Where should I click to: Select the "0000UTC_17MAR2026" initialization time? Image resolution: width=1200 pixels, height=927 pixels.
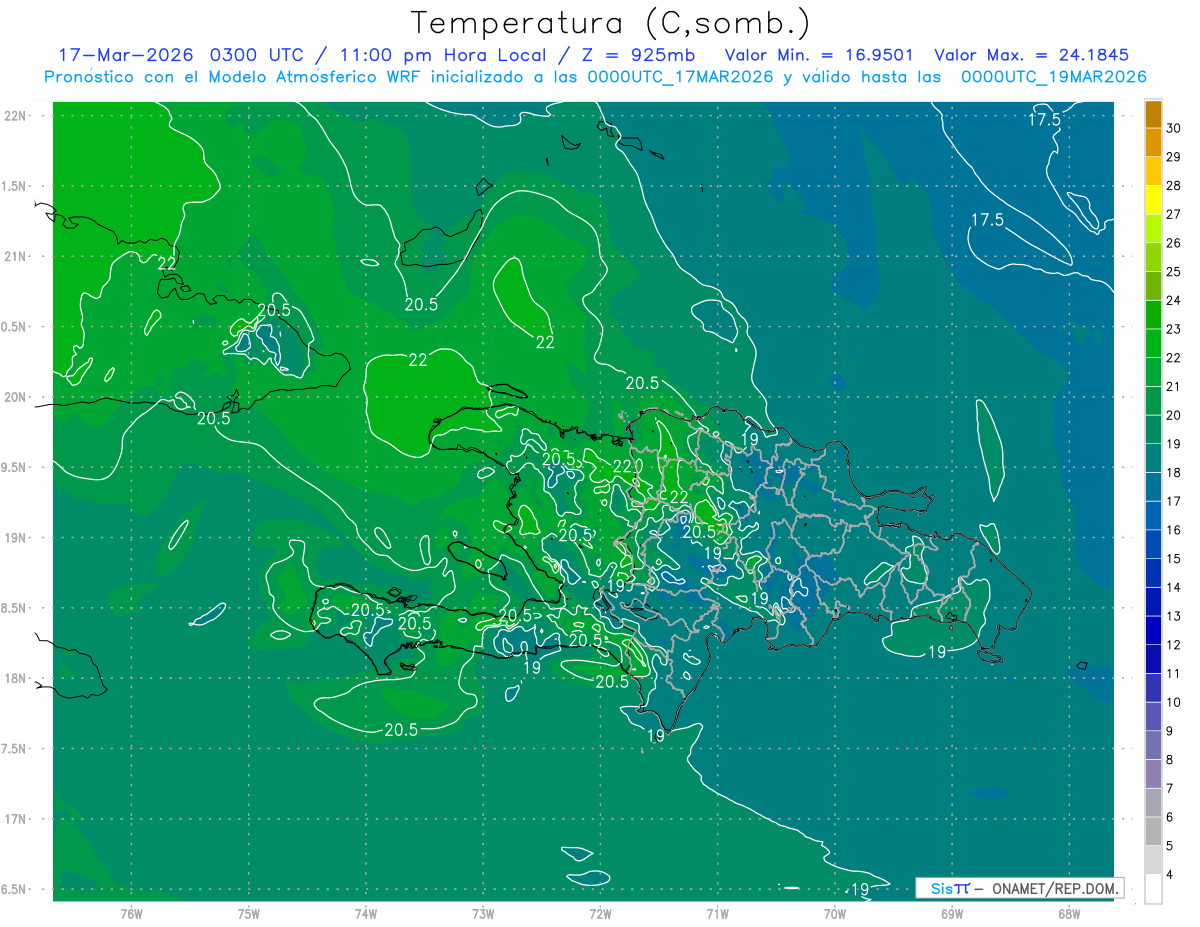pos(679,77)
